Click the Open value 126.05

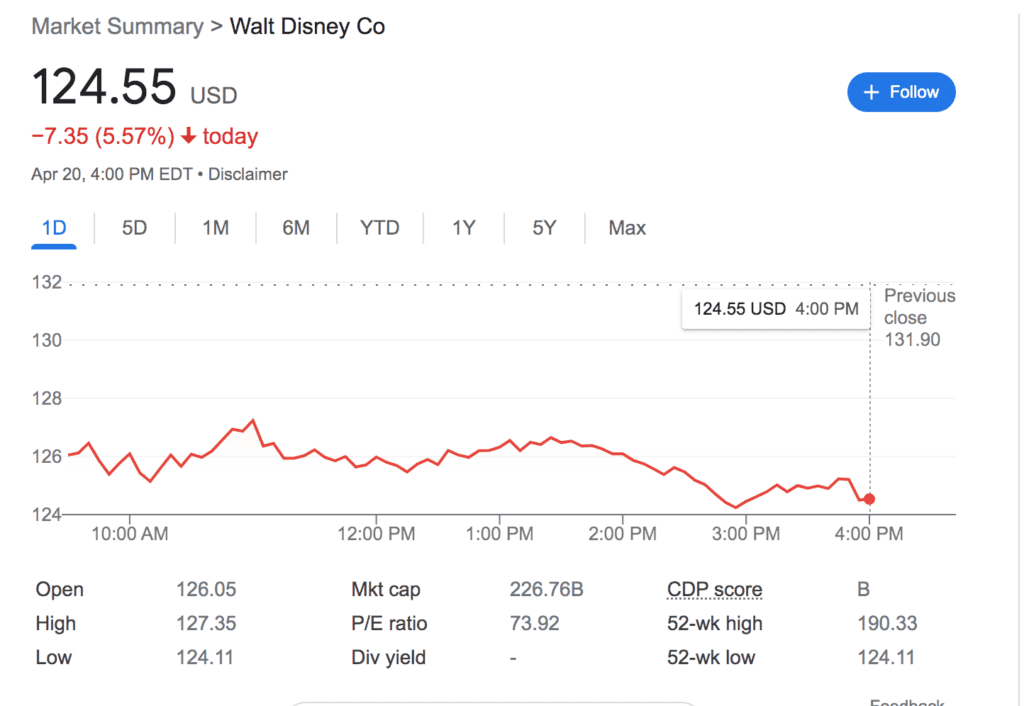coord(206,589)
